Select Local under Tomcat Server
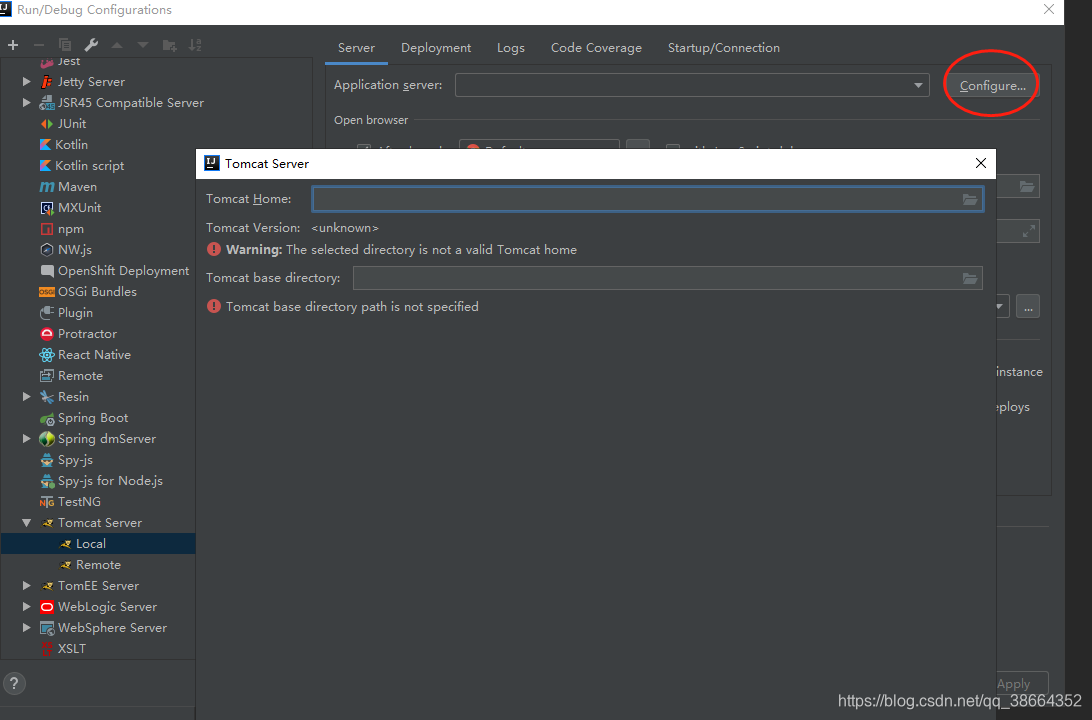 (98, 544)
